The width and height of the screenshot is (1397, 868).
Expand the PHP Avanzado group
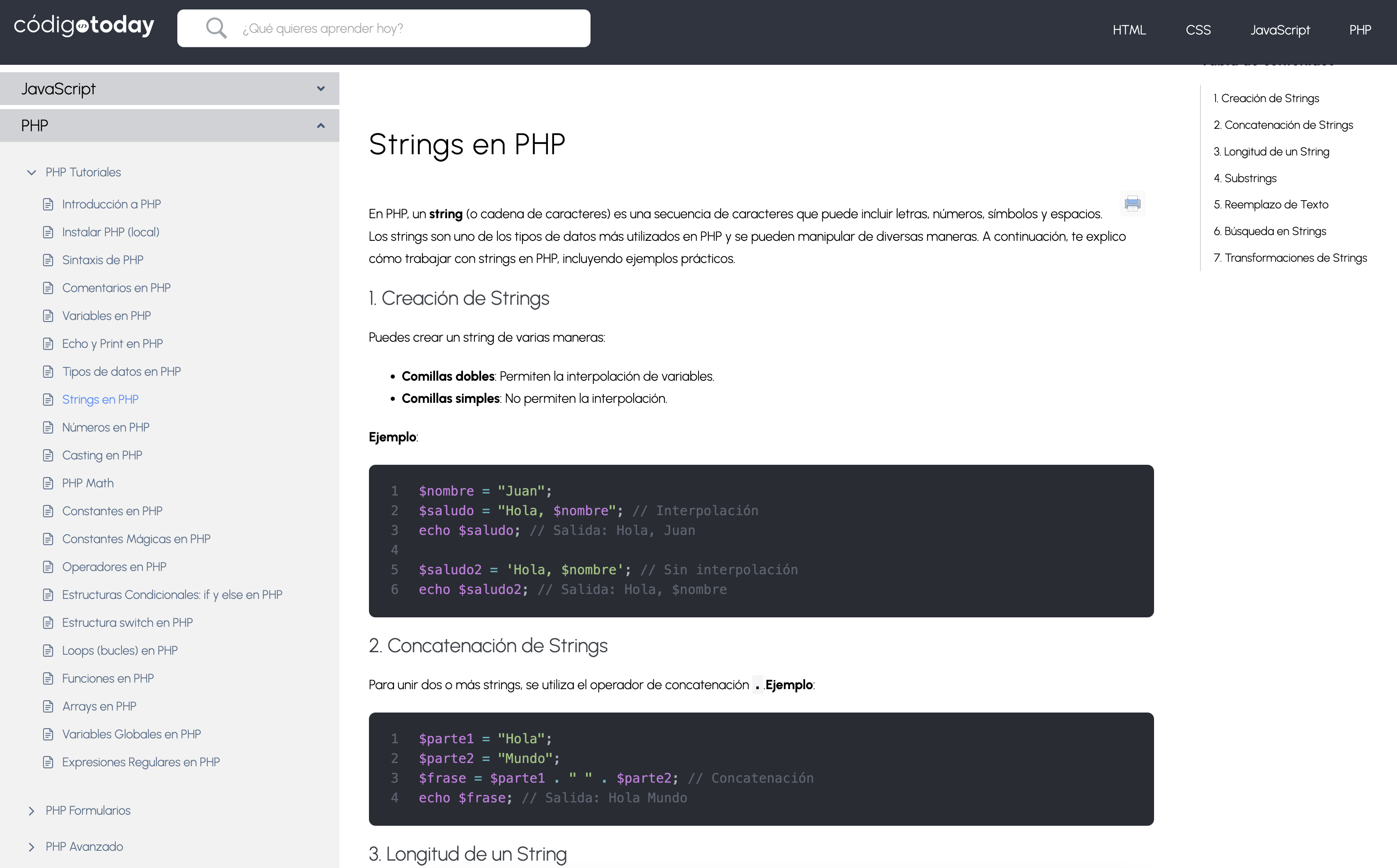click(32, 847)
